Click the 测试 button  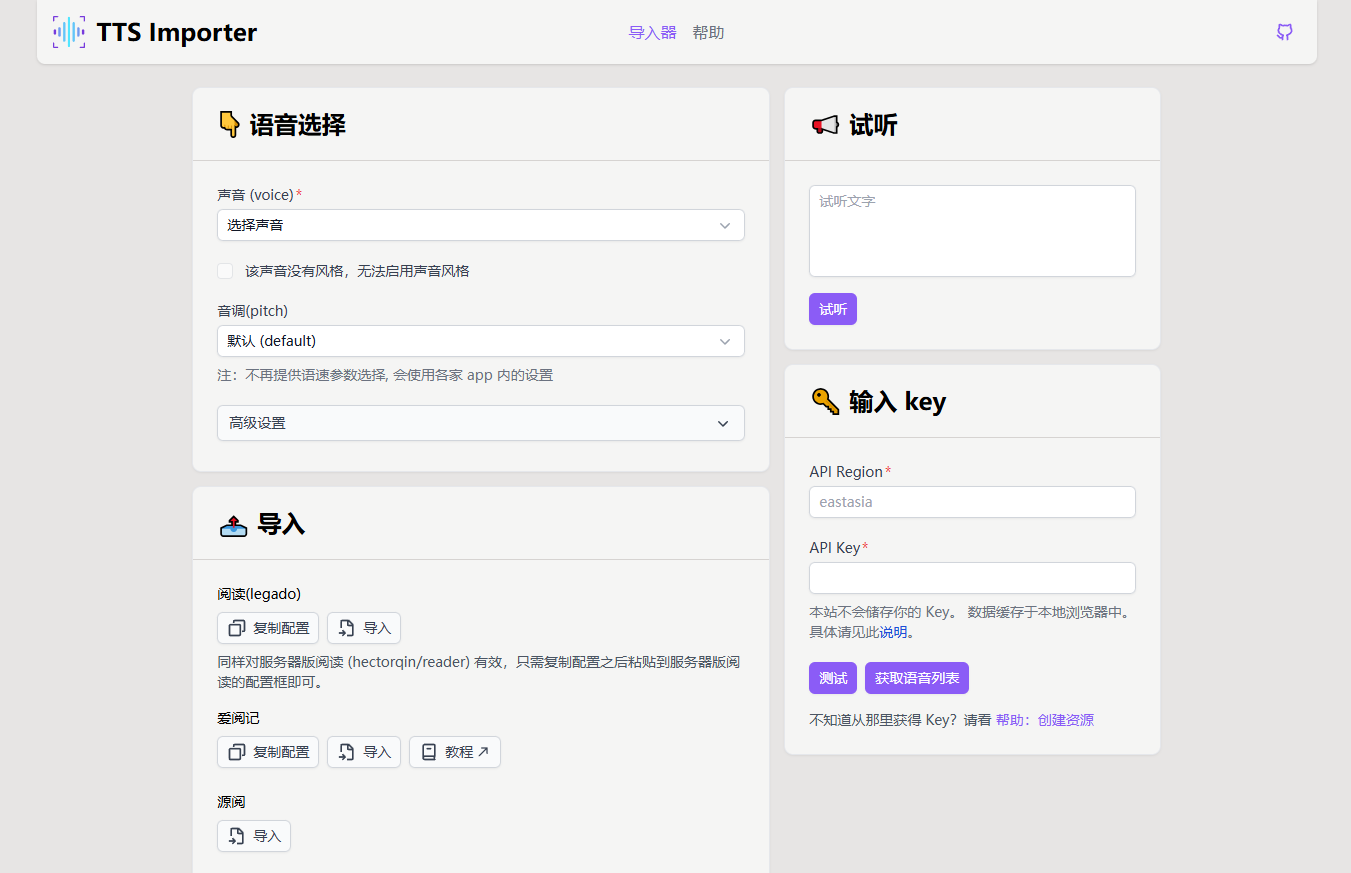pos(833,678)
